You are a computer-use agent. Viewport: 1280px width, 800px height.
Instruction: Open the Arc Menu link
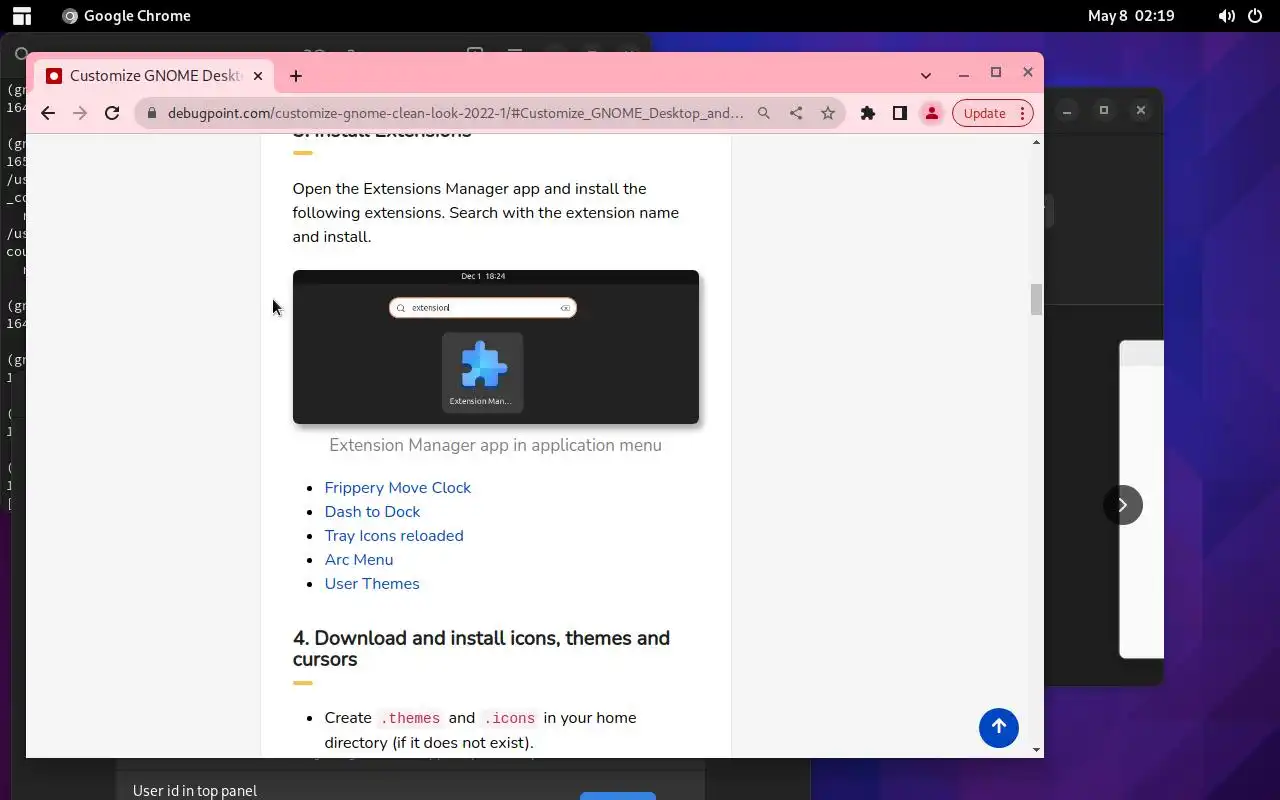[359, 559]
